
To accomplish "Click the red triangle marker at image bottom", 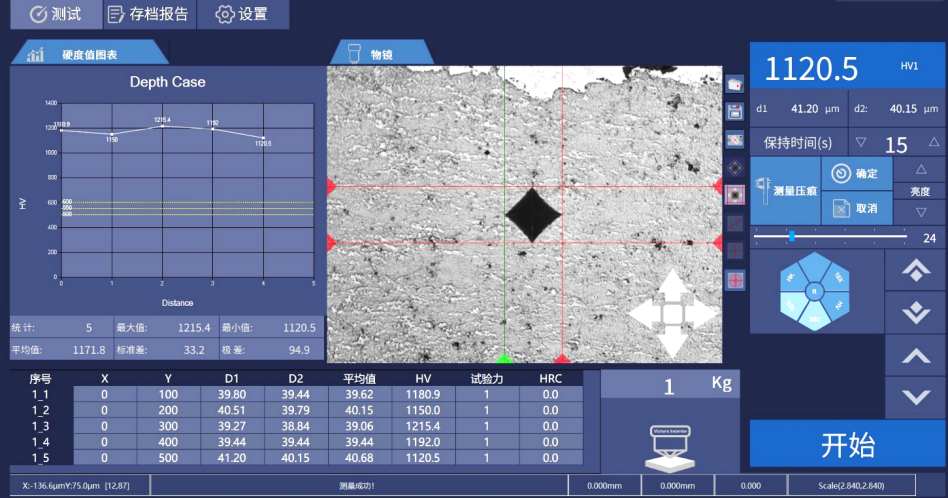I will pos(562,358).
